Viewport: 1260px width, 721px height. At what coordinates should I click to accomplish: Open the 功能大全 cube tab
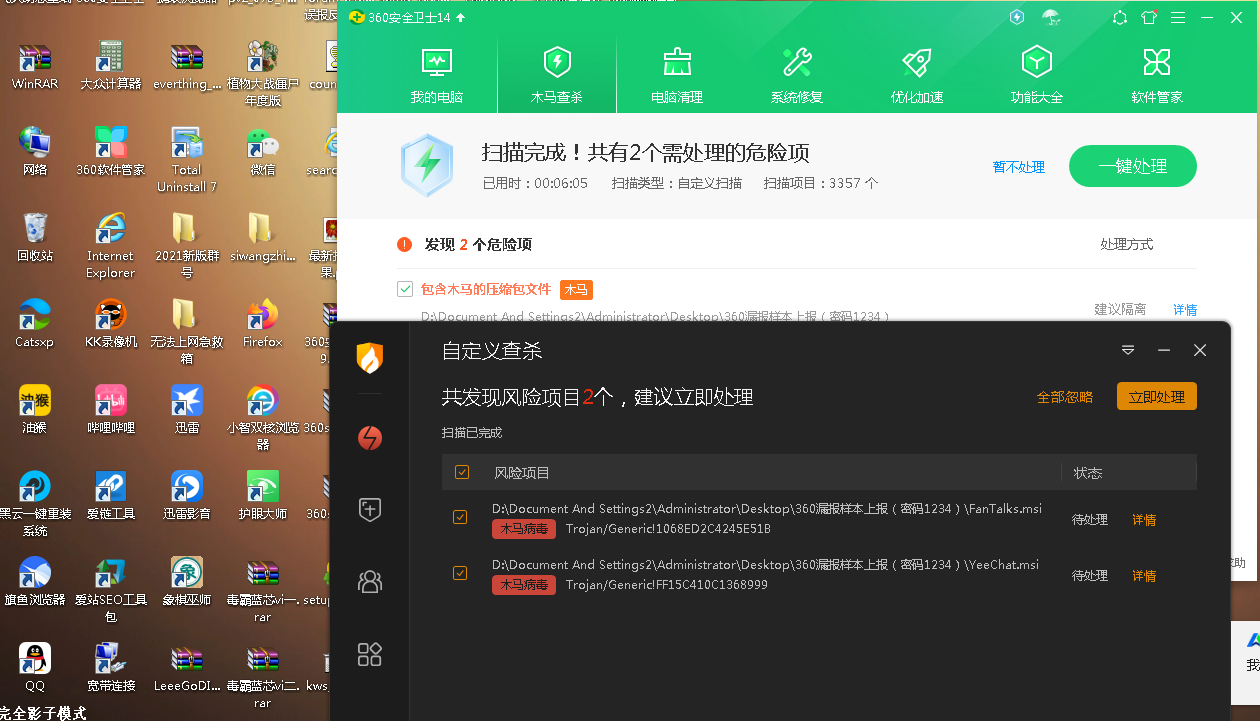click(x=1037, y=75)
